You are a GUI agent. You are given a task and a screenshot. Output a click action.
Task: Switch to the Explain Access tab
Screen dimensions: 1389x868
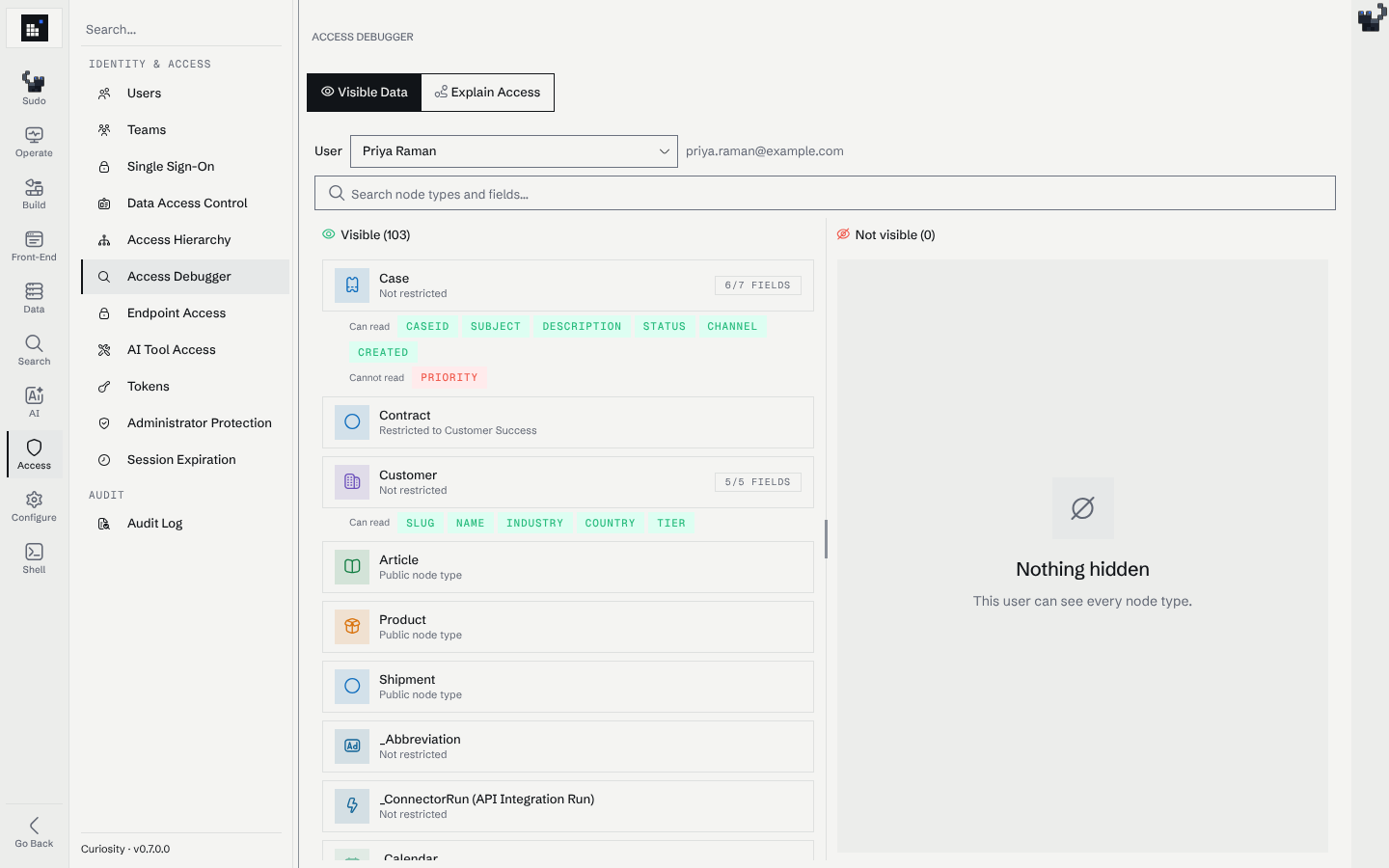click(488, 93)
